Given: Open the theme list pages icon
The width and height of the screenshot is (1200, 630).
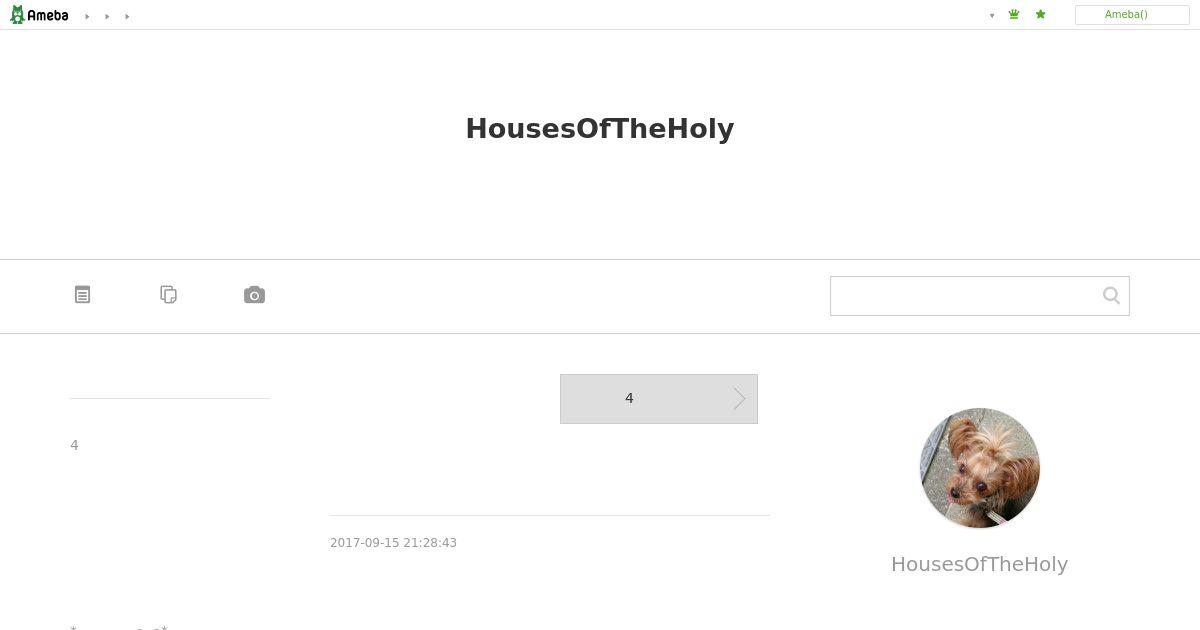Looking at the screenshot, I should pos(169,295).
